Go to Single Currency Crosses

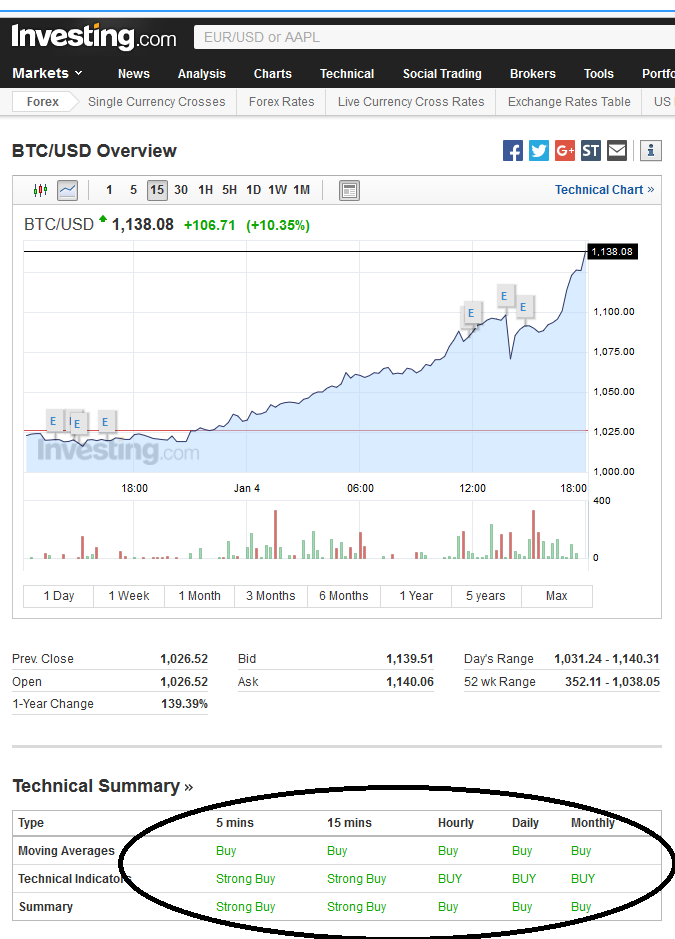(156, 101)
